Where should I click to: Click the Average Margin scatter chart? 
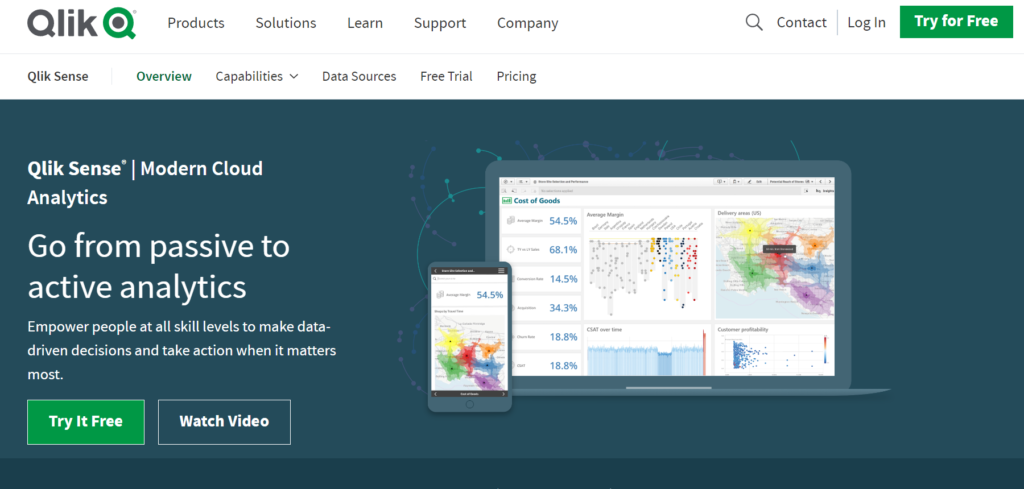click(647, 264)
